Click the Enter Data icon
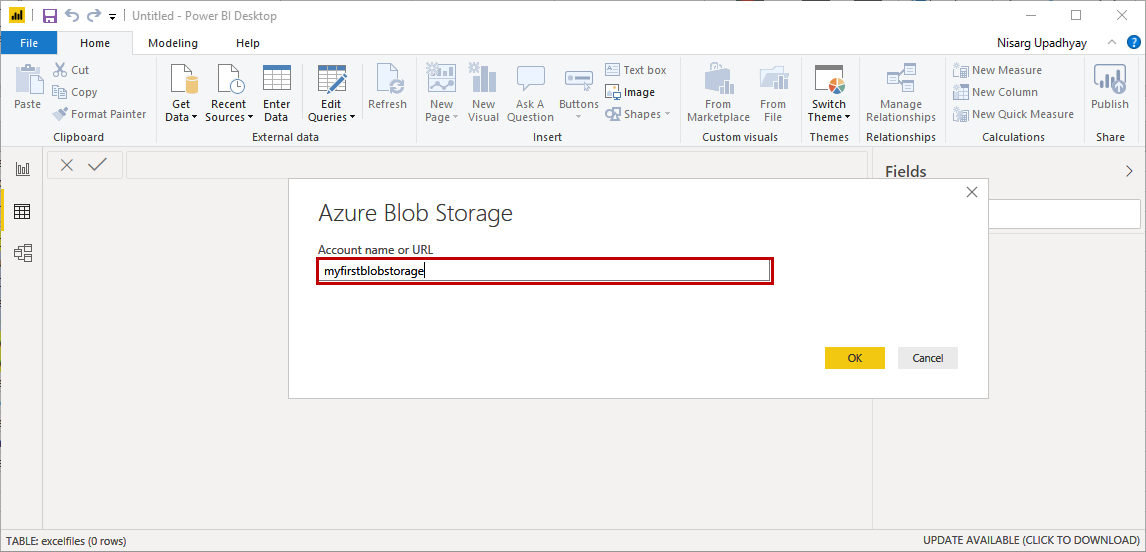Viewport: 1146px width, 552px height. pyautogui.click(x=277, y=80)
